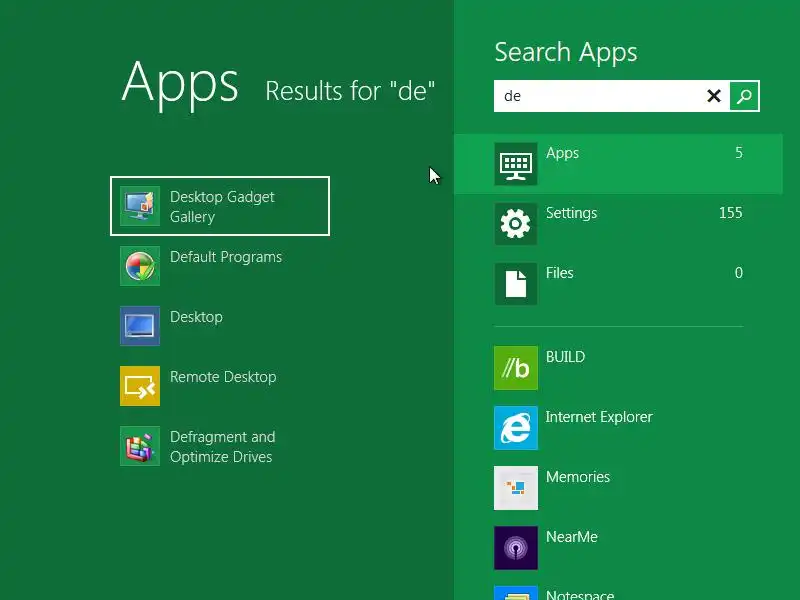Image resolution: width=800 pixels, height=600 pixels.
Task: Click the "Default Programs" label
Action: tap(226, 257)
